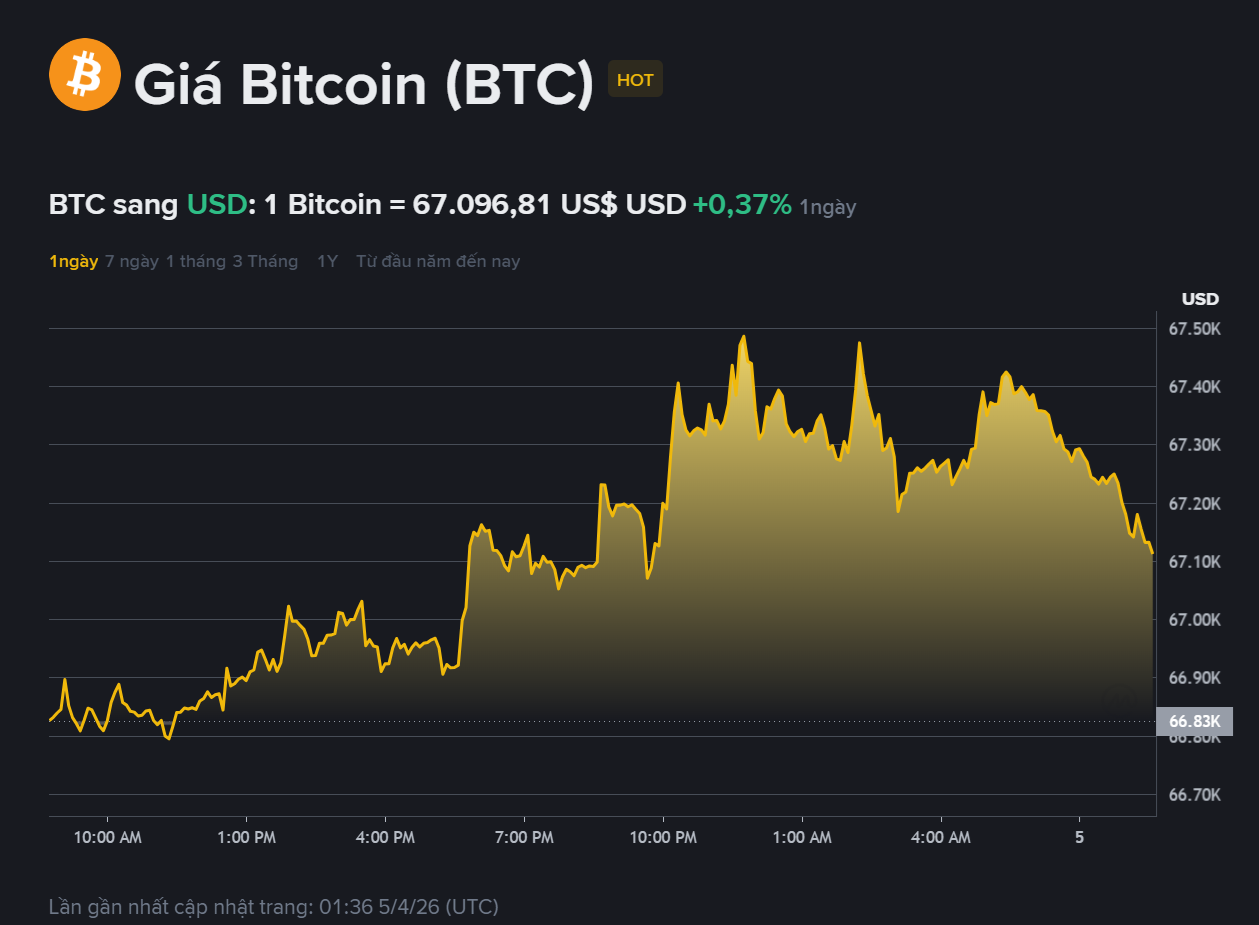Select the Từ đầu năm đến nay option
1259x925 pixels.
coord(438,261)
